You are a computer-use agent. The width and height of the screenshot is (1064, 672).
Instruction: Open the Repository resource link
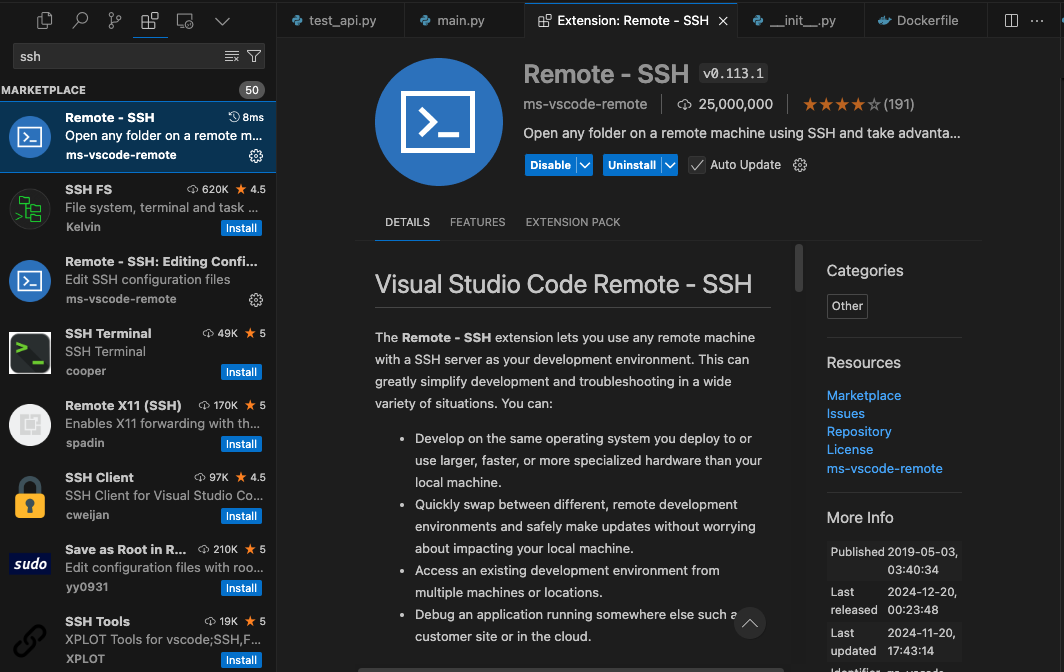(859, 432)
